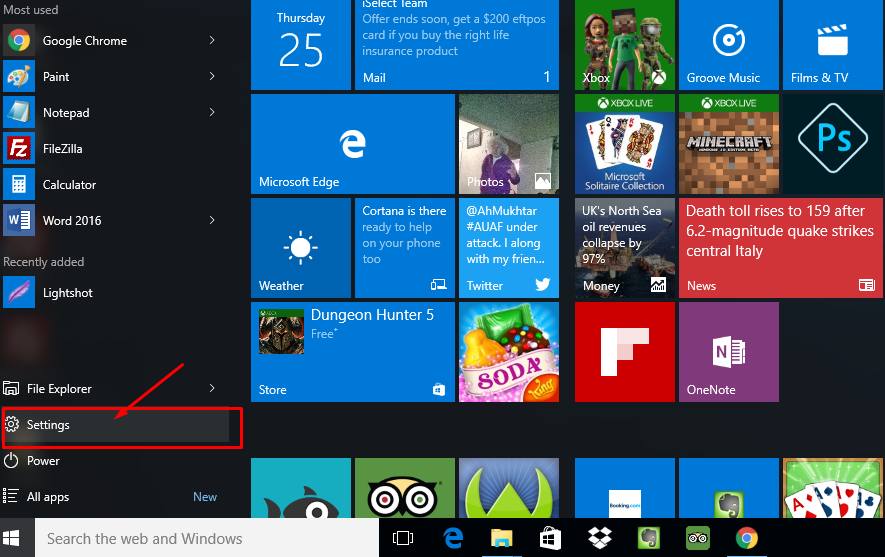Open Edge from the taskbar

pos(453,538)
